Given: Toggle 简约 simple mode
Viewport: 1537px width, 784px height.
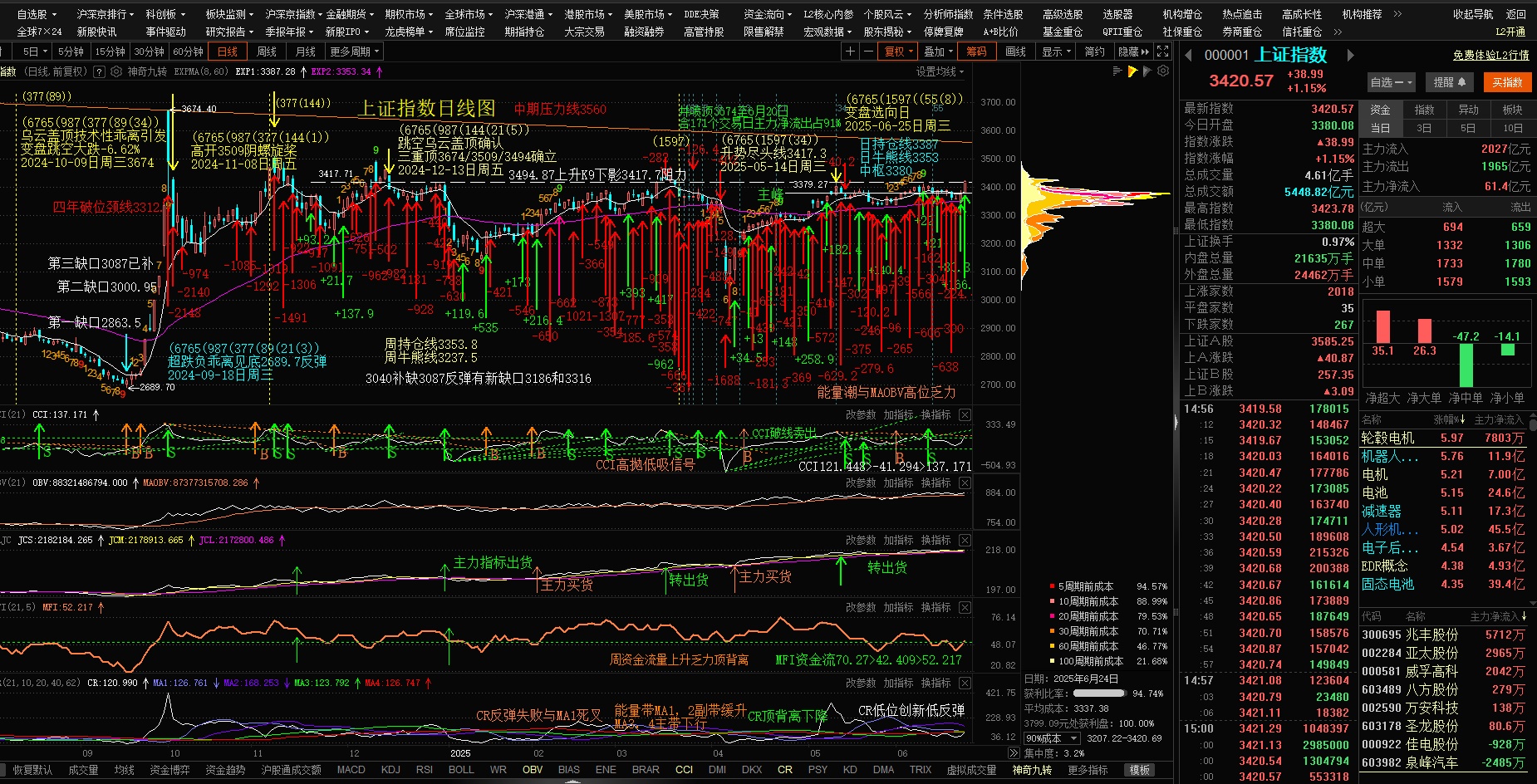Looking at the screenshot, I should [x=1094, y=51].
